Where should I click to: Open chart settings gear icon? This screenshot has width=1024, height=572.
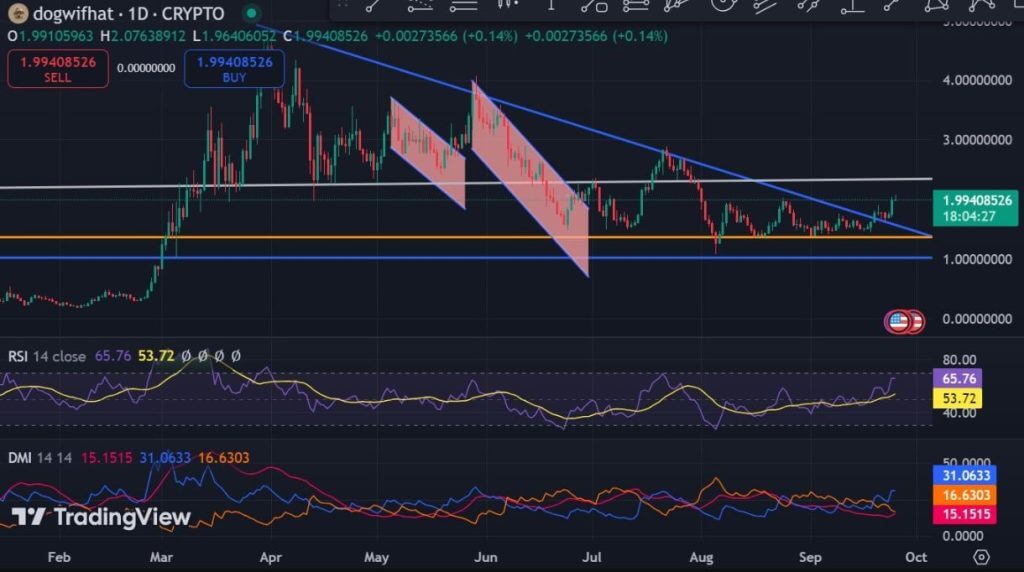click(x=981, y=557)
